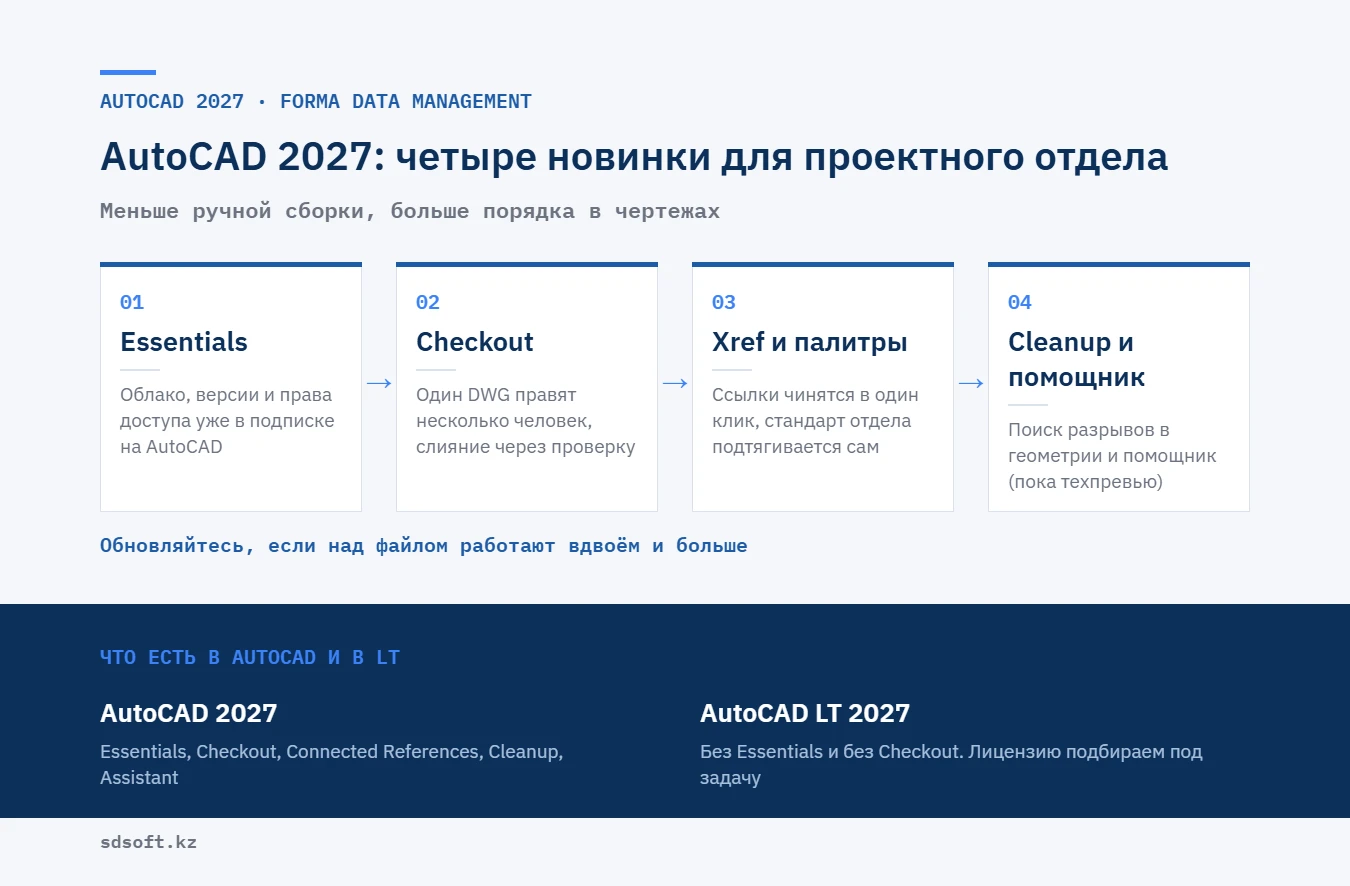Click the card number 02
The width and height of the screenshot is (1350, 886).
coord(428,302)
